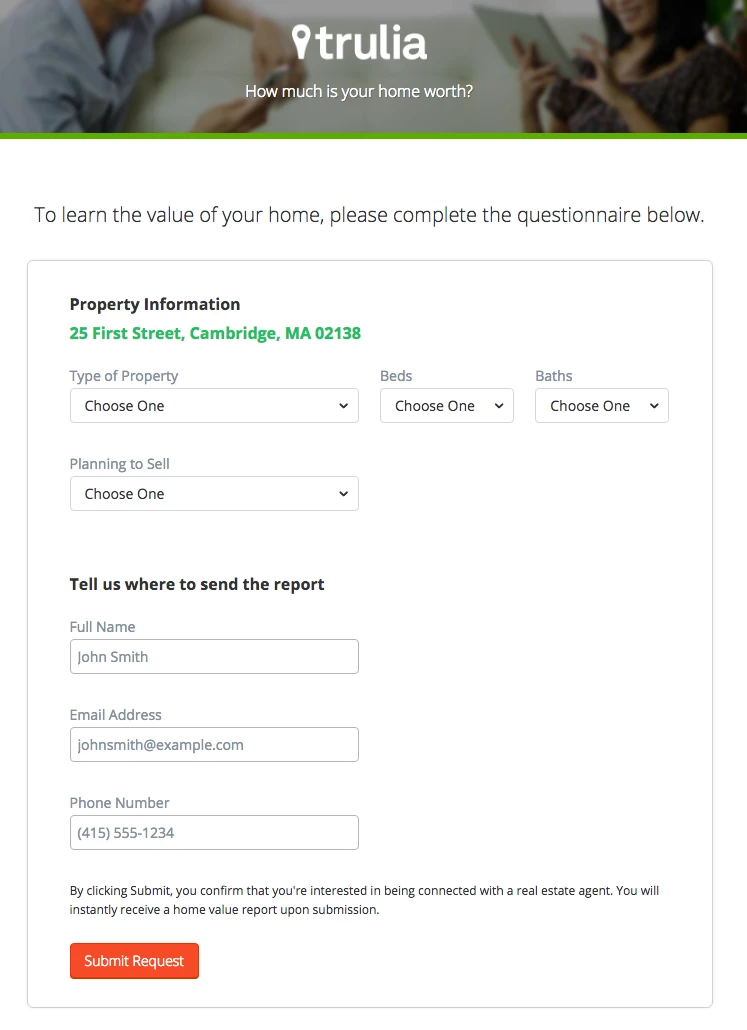Expand the Beds dropdown

pyautogui.click(x=447, y=405)
